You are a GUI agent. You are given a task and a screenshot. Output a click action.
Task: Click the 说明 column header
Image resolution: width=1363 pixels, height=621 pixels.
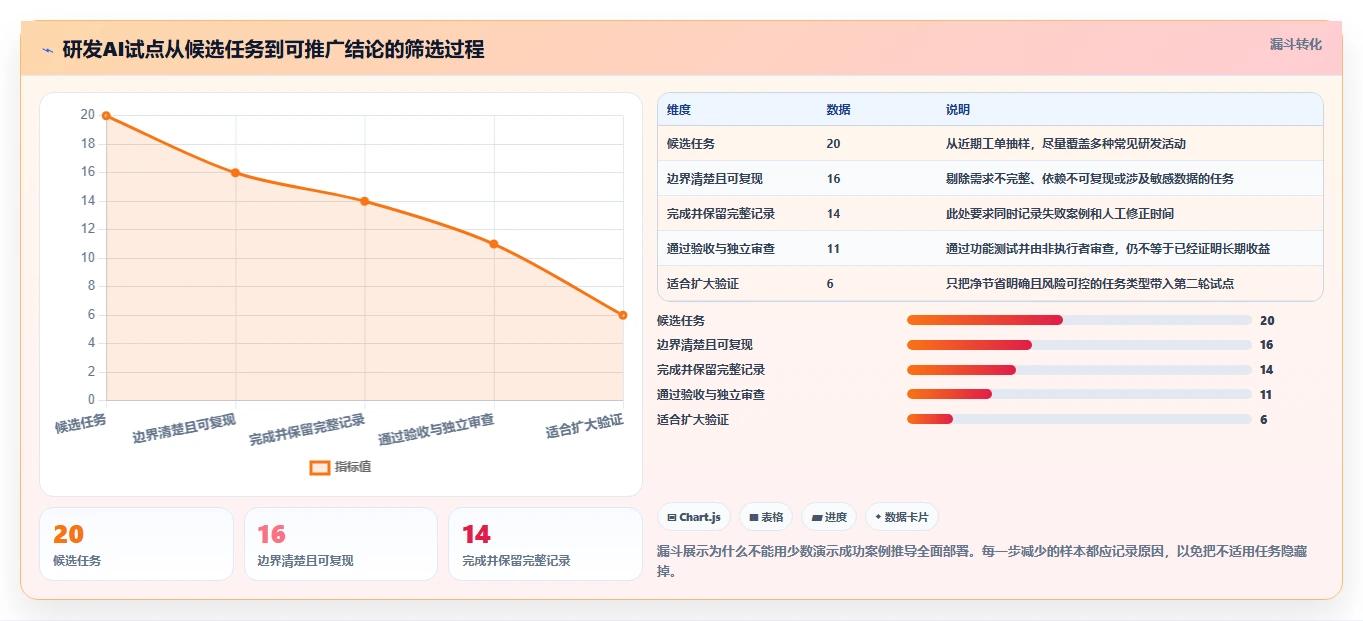tap(958, 110)
